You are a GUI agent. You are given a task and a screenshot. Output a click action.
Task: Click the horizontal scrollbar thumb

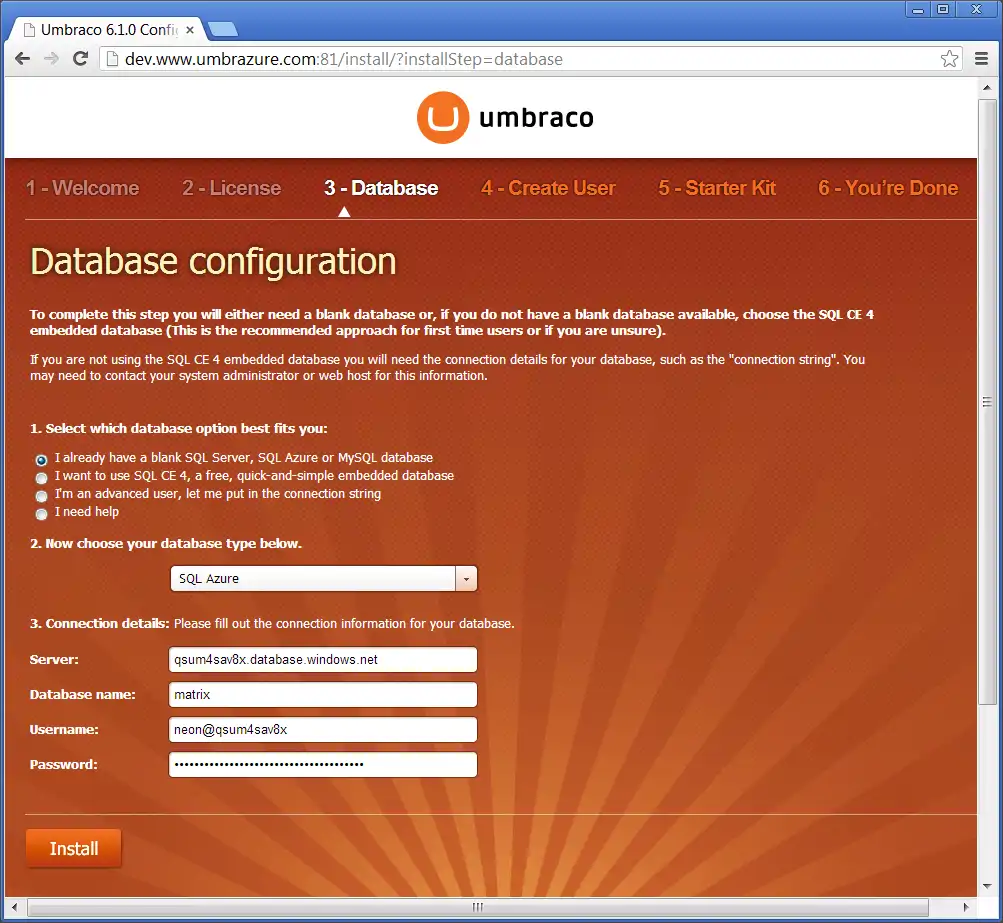click(x=478, y=907)
